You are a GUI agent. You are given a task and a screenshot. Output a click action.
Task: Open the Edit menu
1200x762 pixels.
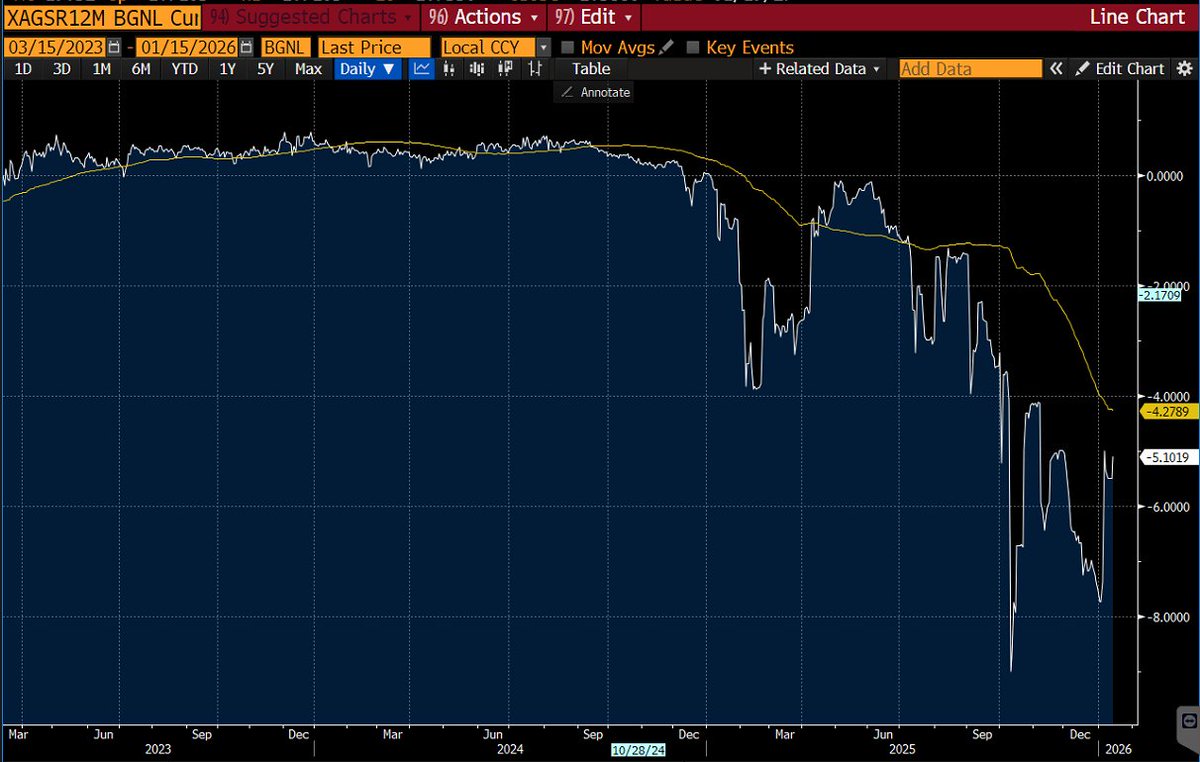click(x=592, y=17)
